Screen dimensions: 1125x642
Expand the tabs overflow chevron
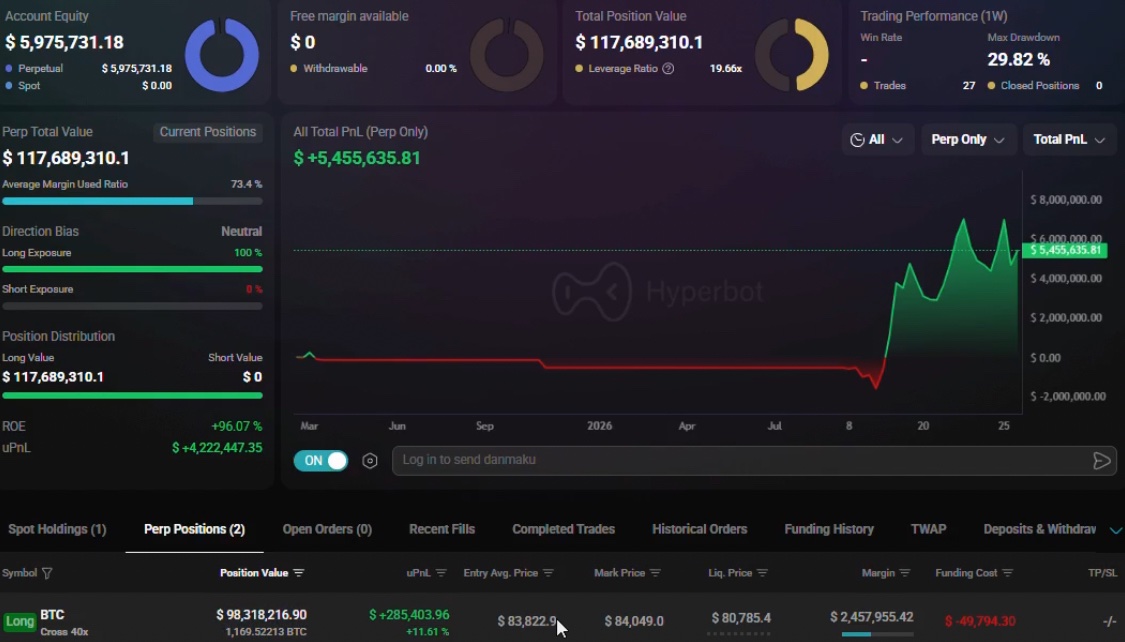coord(1116,530)
